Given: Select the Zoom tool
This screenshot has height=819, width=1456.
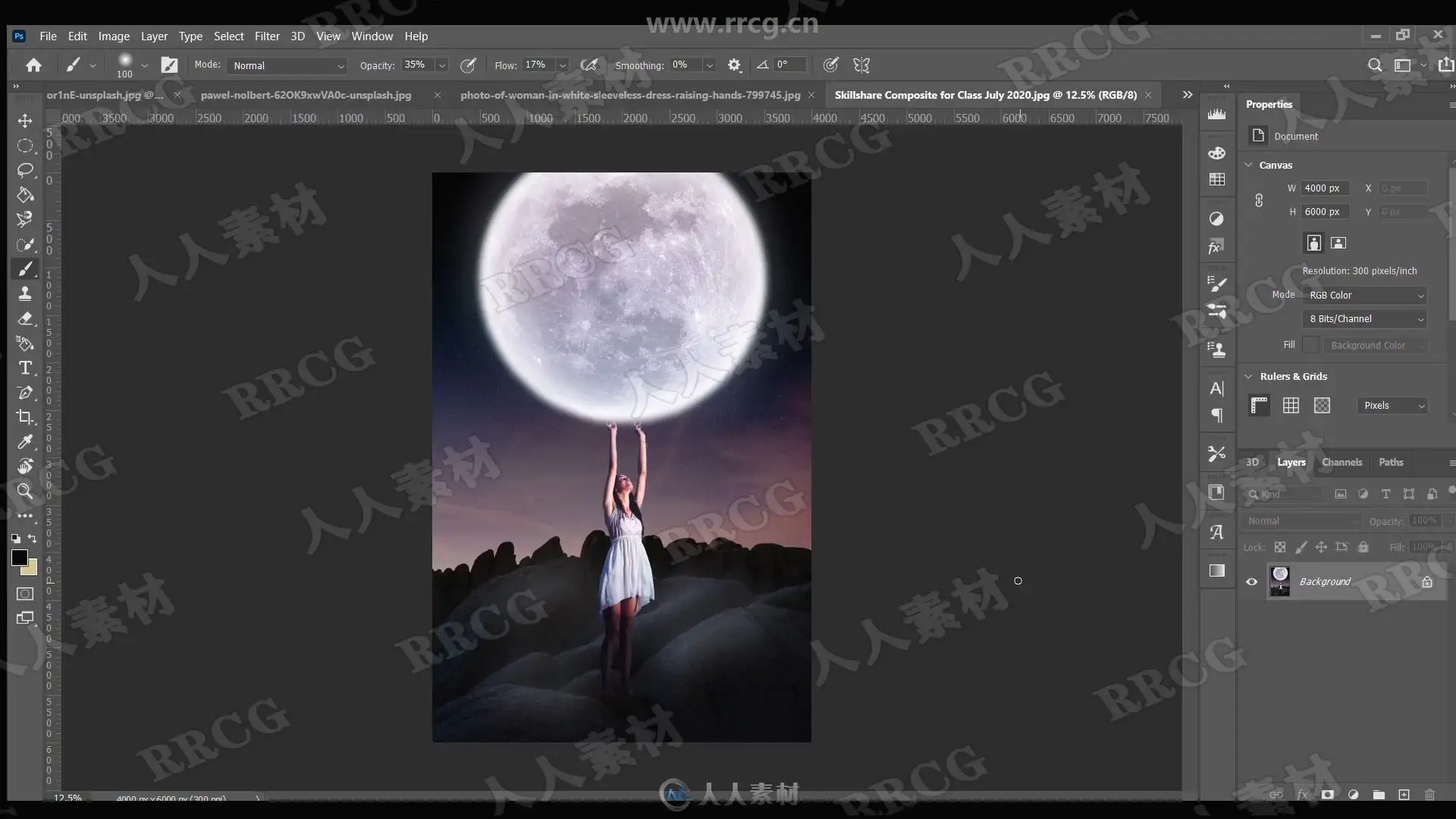Looking at the screenshot, I should pos(25,491).
